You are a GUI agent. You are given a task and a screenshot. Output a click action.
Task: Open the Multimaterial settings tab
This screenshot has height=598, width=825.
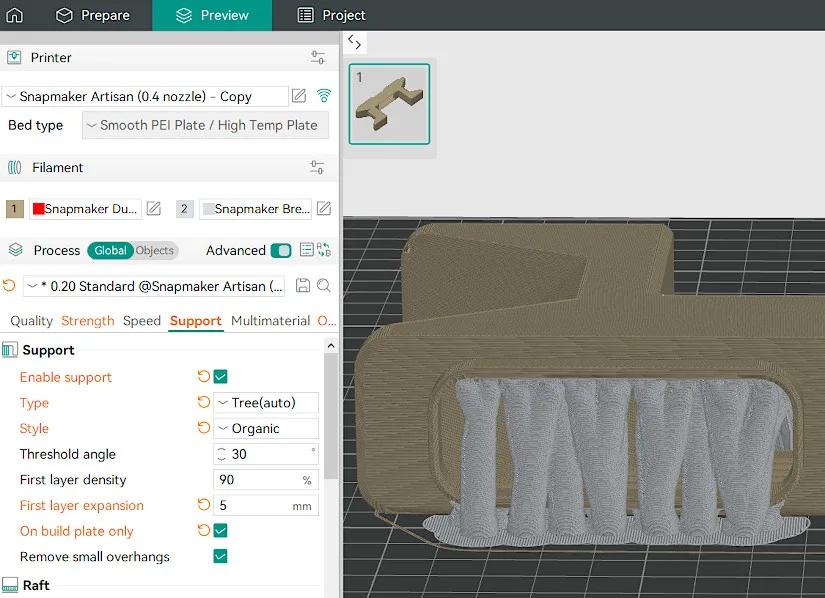[270, 321]
